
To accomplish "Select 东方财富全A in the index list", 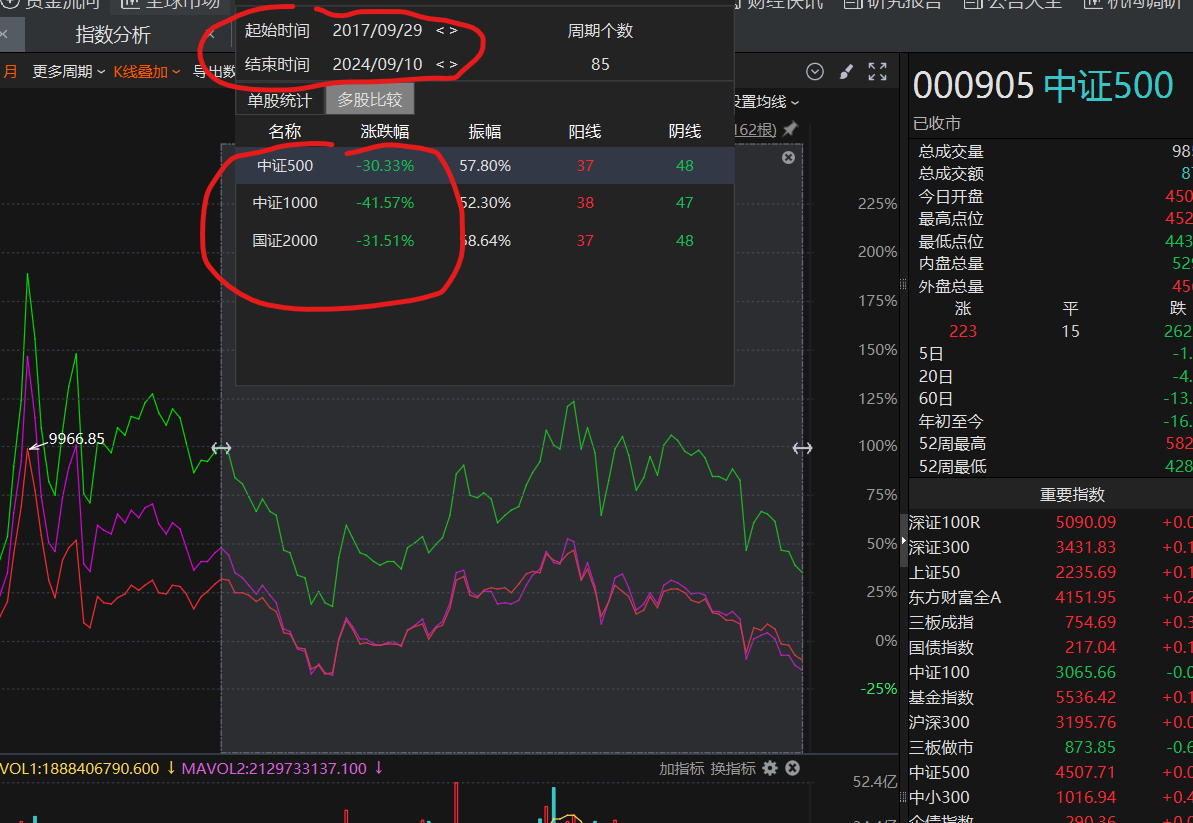I will (955, 597).
